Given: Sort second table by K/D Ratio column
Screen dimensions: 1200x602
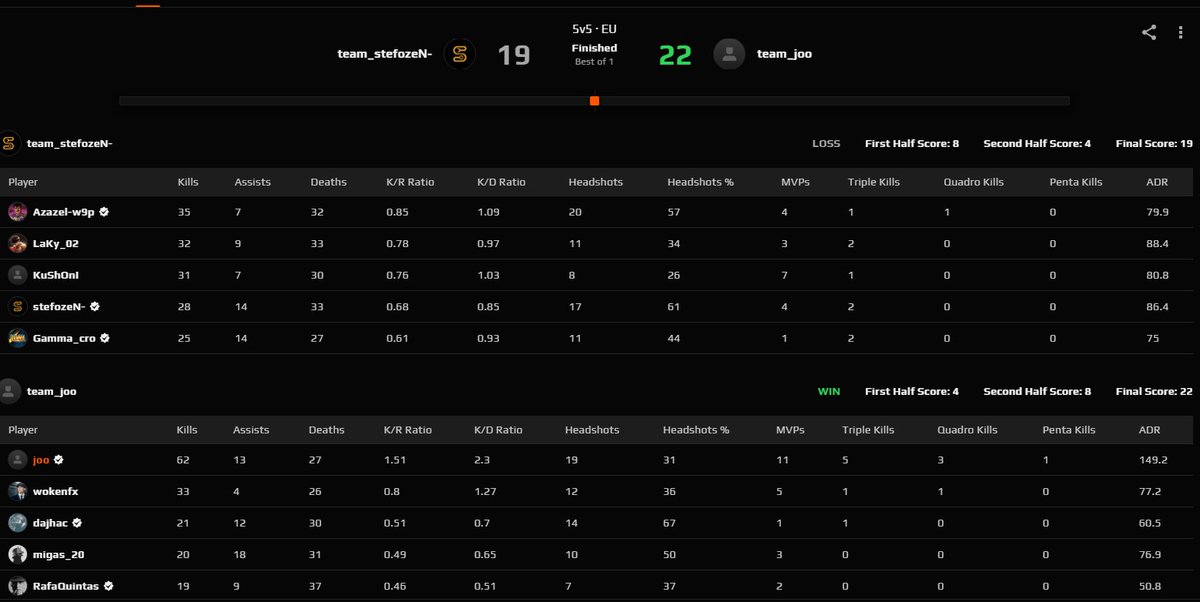Looking at the screenshot, I should (x=498, y=430).
